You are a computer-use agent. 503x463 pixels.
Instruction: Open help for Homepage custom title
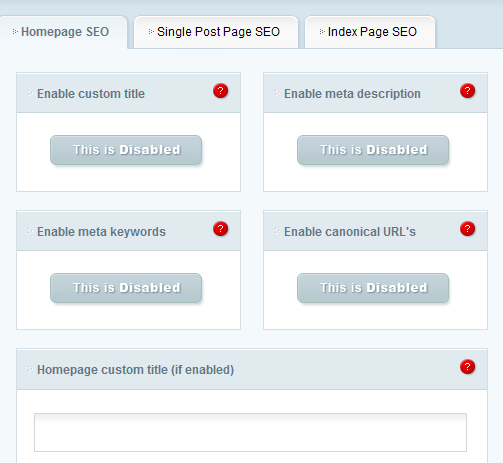point(467,367)
